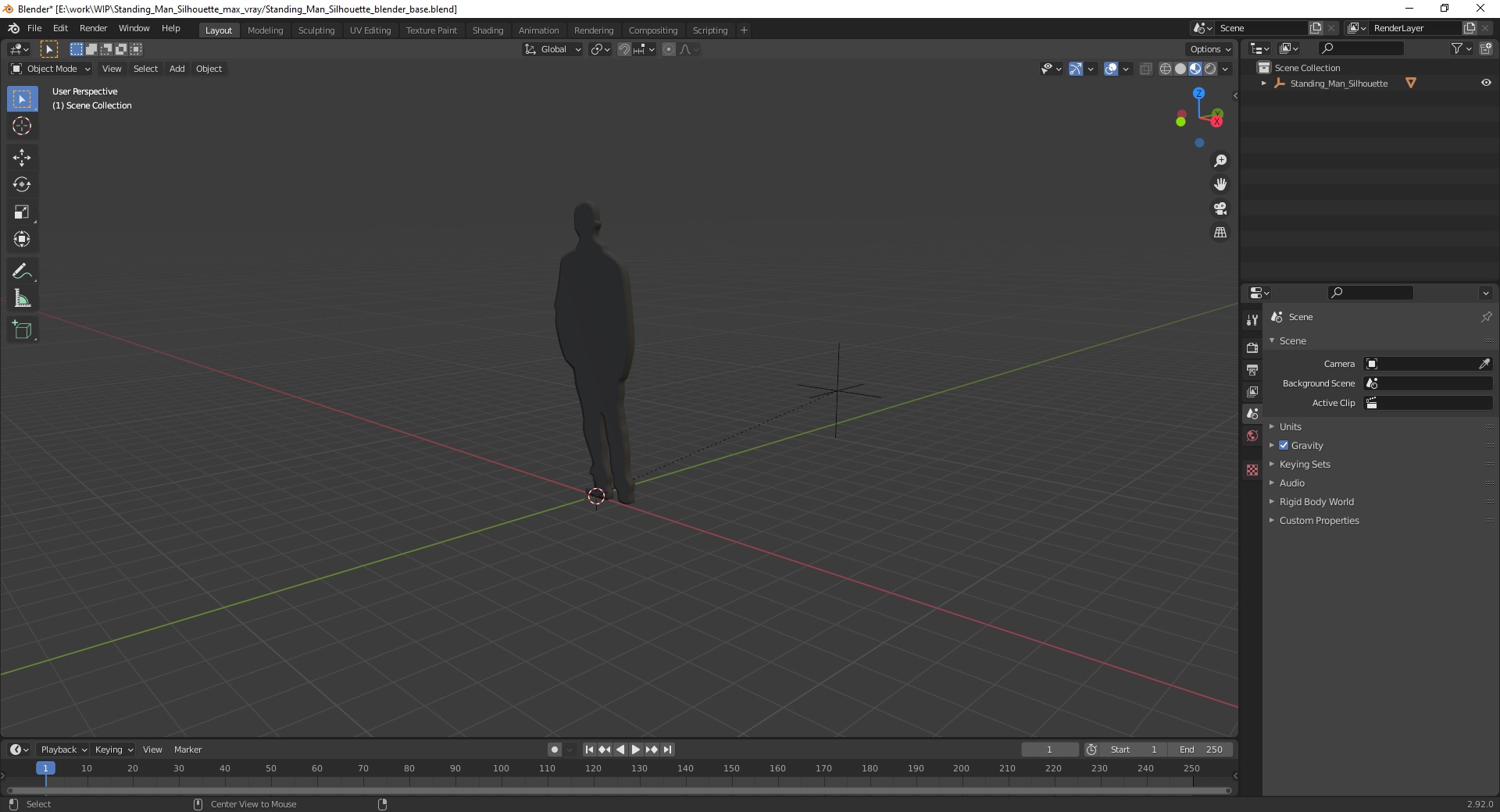Play the animation in reverse
This screenshot has width=1500, height=812.
click(x=620, y=750)
